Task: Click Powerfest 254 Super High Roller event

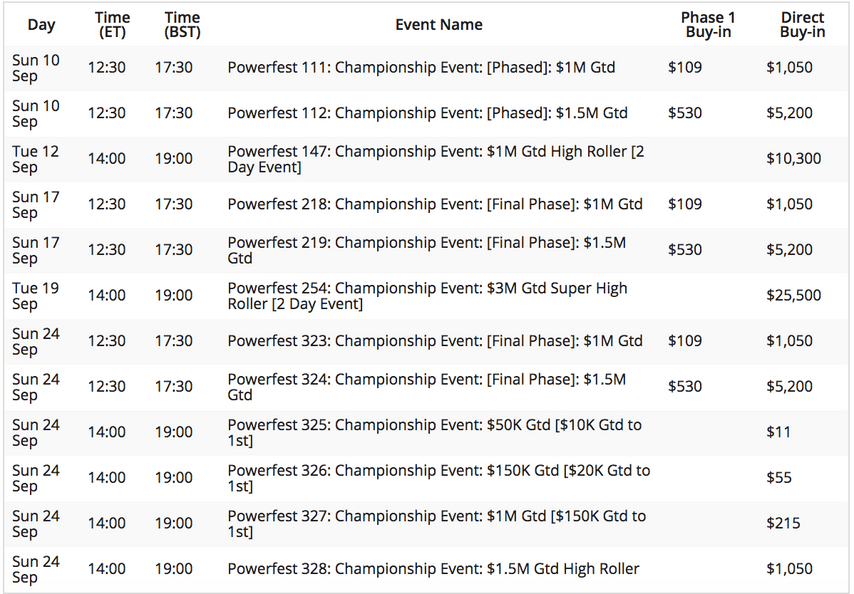Action: pos(428,296)
